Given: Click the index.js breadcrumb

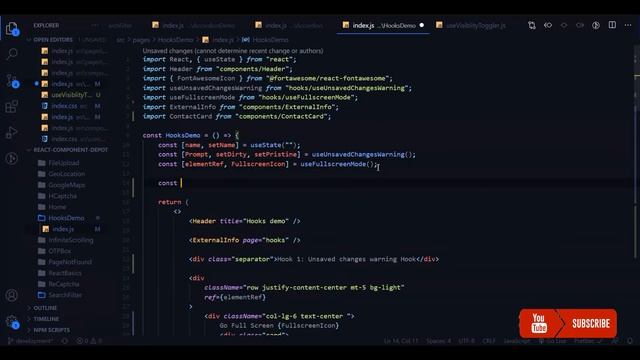Looking at the screenshot, I should coord(218,40).
